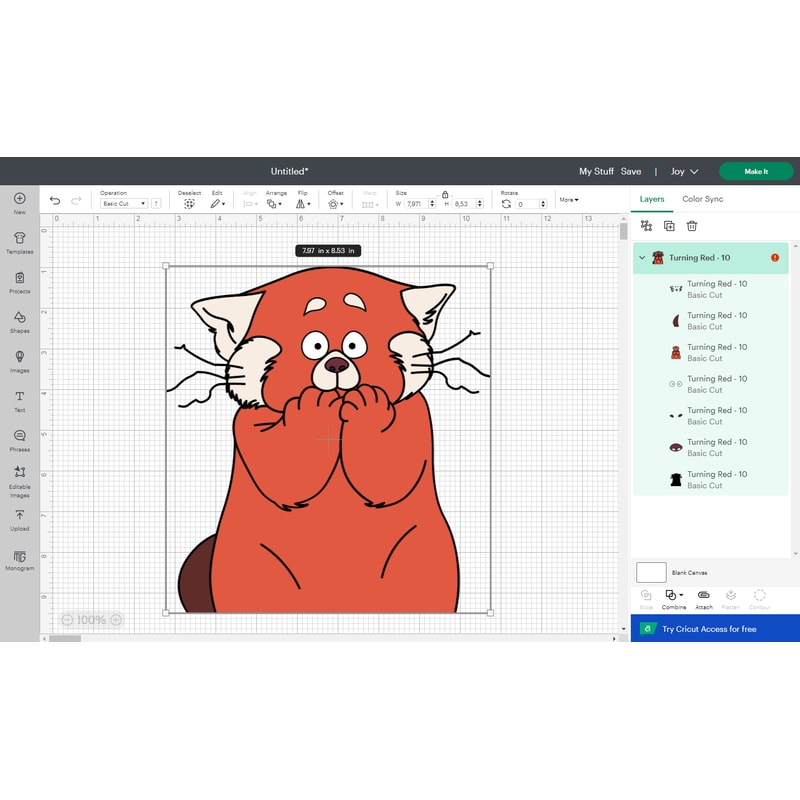The height and width of the screenshot is (800, 800).
Task: Open the Monogram tool
Action: (19, 561)
